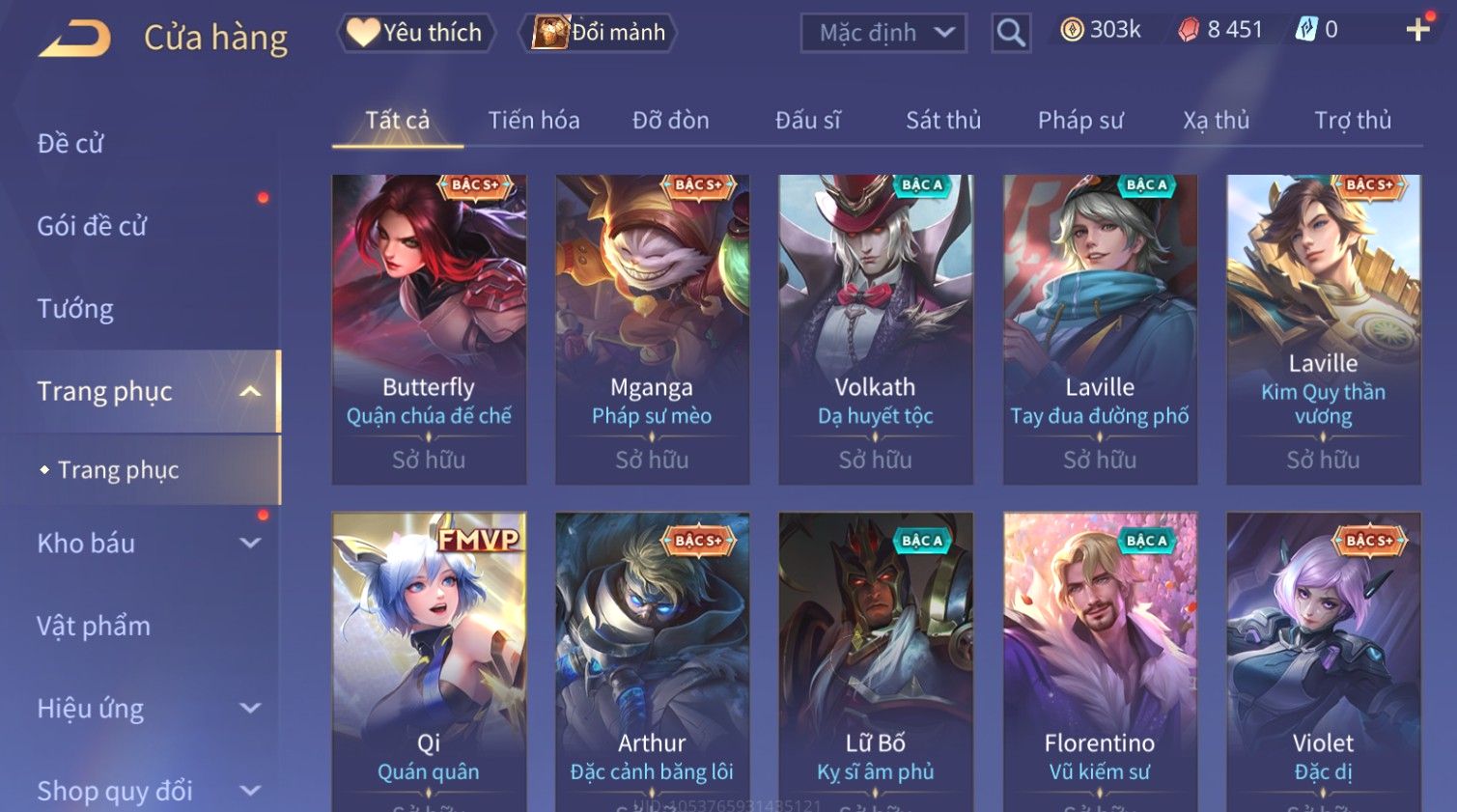
Task: Click the red gem currency icon
Action: [1189, 30]
